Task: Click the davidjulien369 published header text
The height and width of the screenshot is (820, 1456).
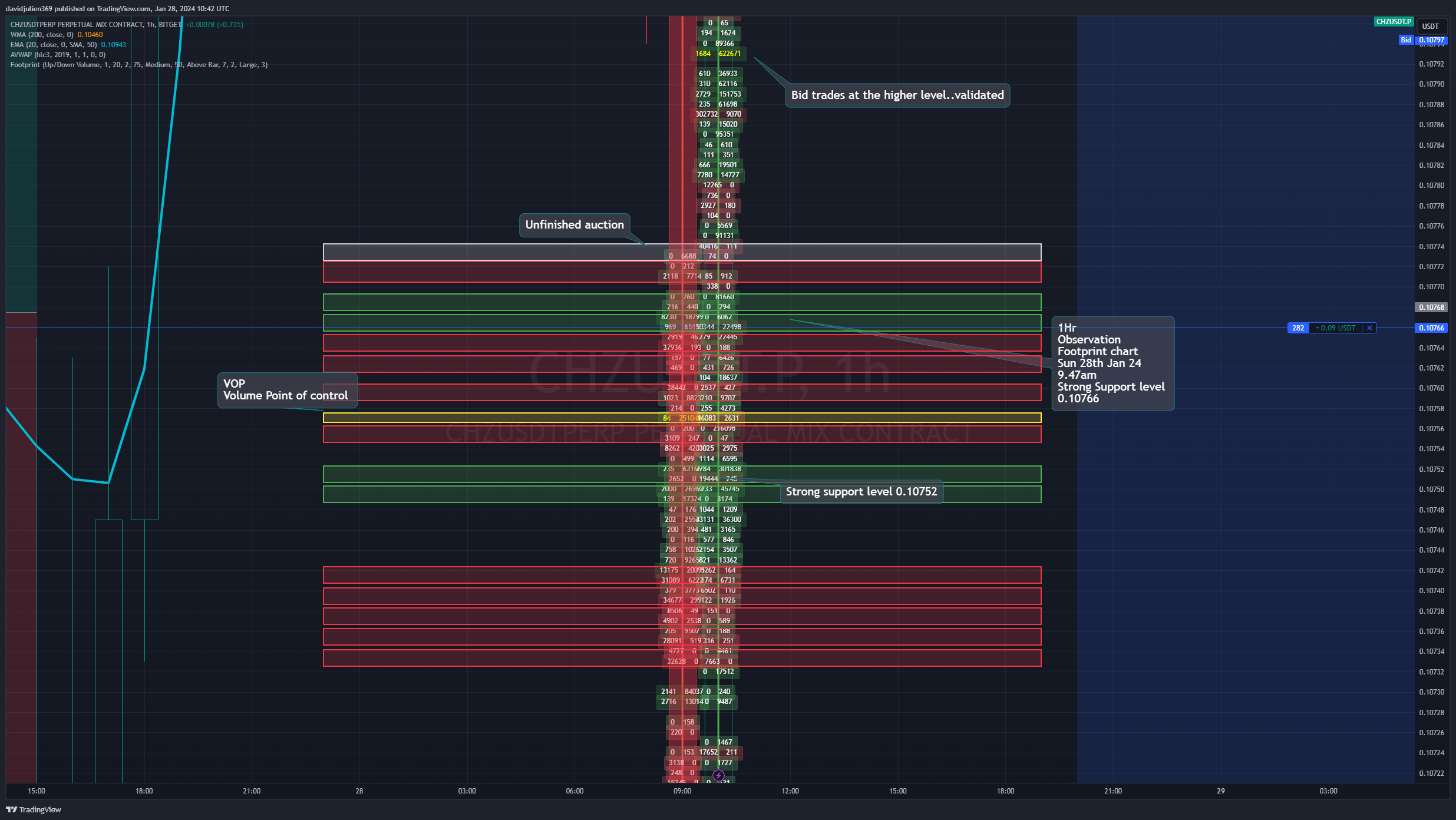Action: click(x=117, y=9)
